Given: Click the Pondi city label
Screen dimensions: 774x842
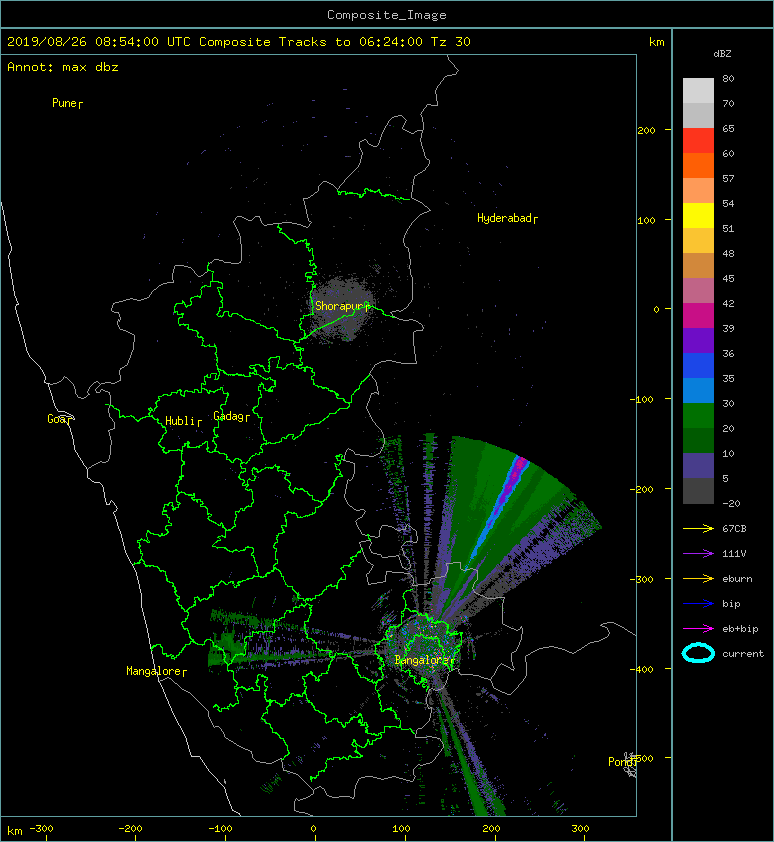Looking at the screenshot, I should pos(623,761).
